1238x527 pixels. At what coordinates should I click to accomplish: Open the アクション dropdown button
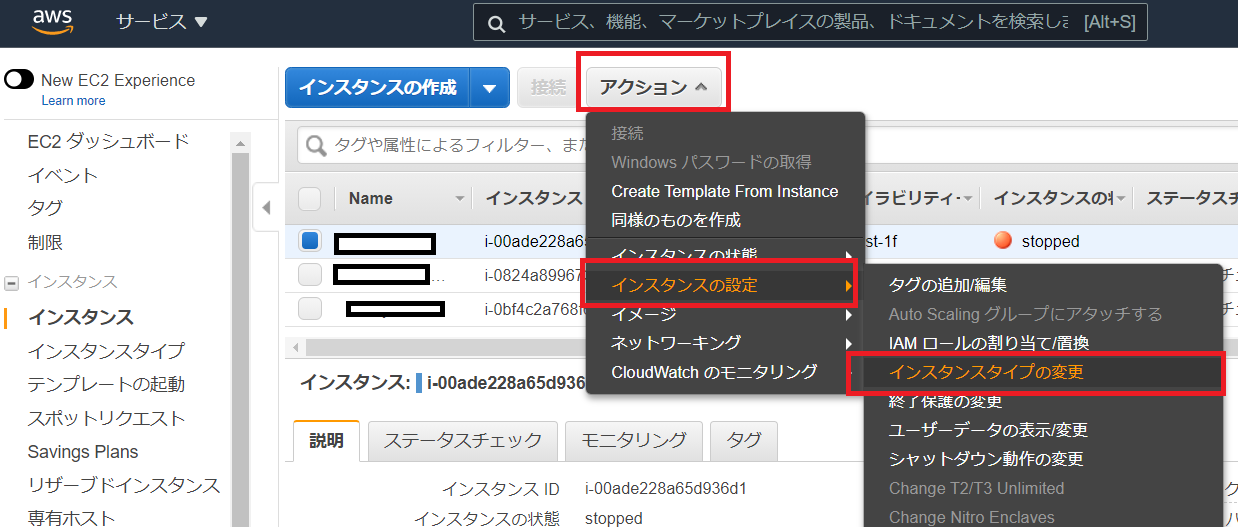pos(654,88)
